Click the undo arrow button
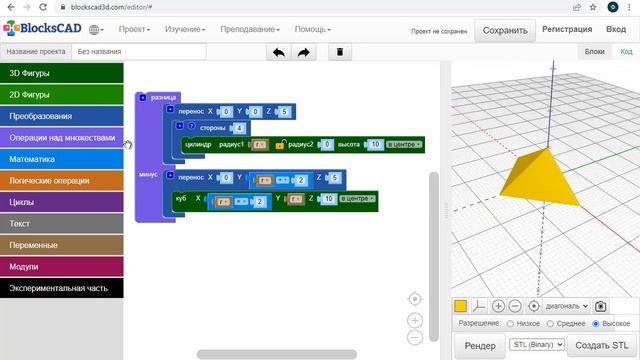The height and width of the screenshot is (360, 640). (x=279, y=52)
